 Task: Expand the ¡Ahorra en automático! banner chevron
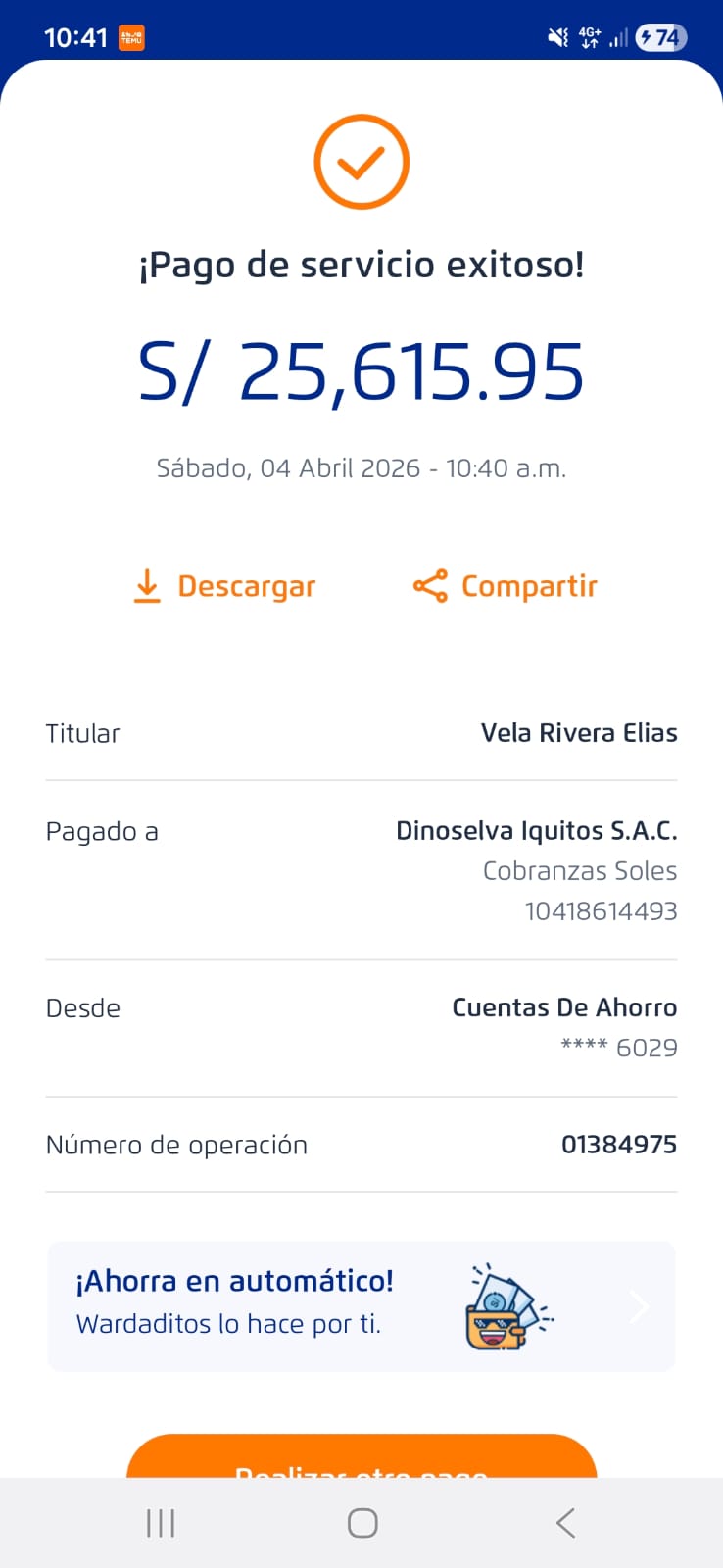coord(639,1306)
